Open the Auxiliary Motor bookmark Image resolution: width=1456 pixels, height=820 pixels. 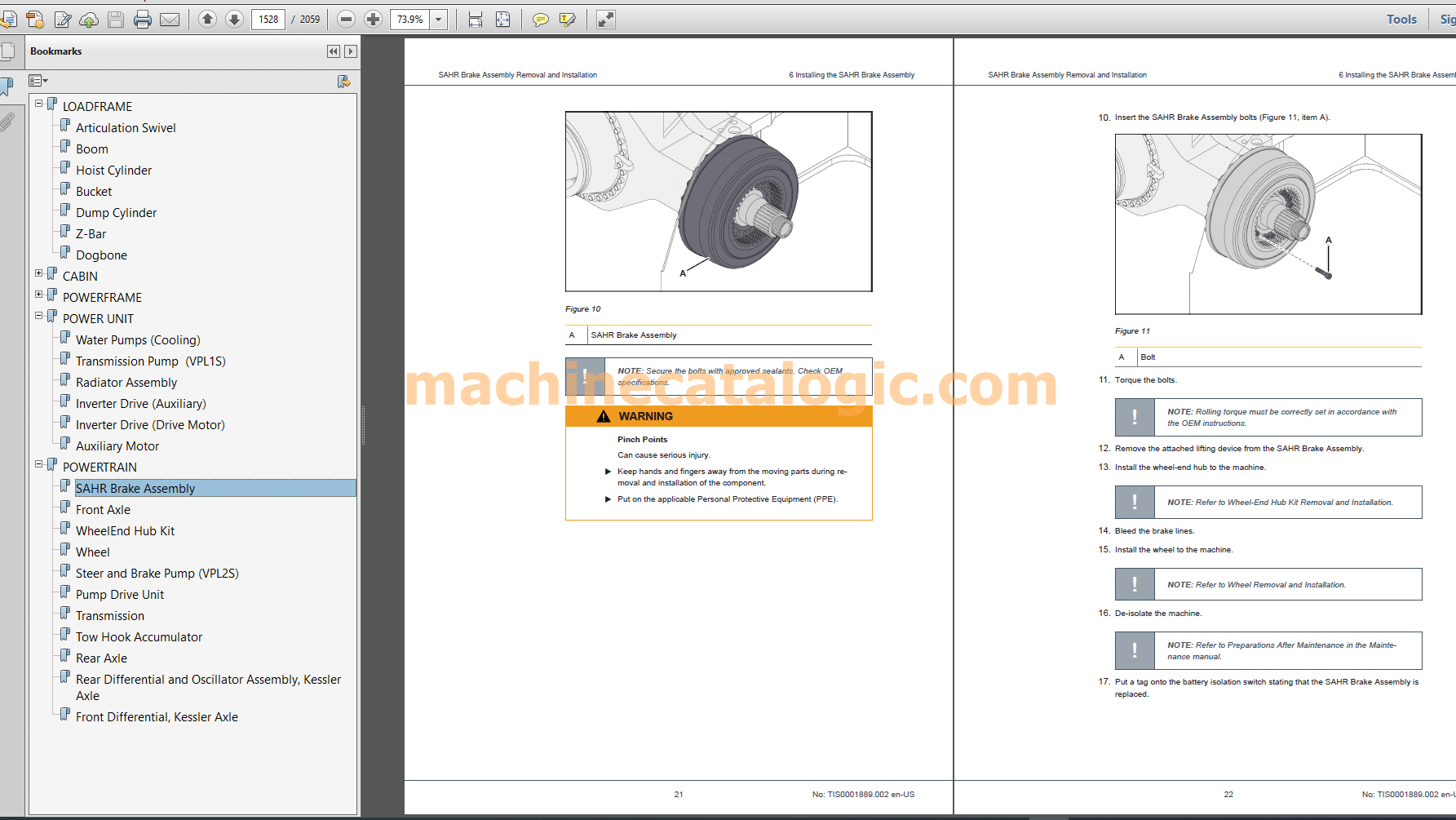coord(117,446)
